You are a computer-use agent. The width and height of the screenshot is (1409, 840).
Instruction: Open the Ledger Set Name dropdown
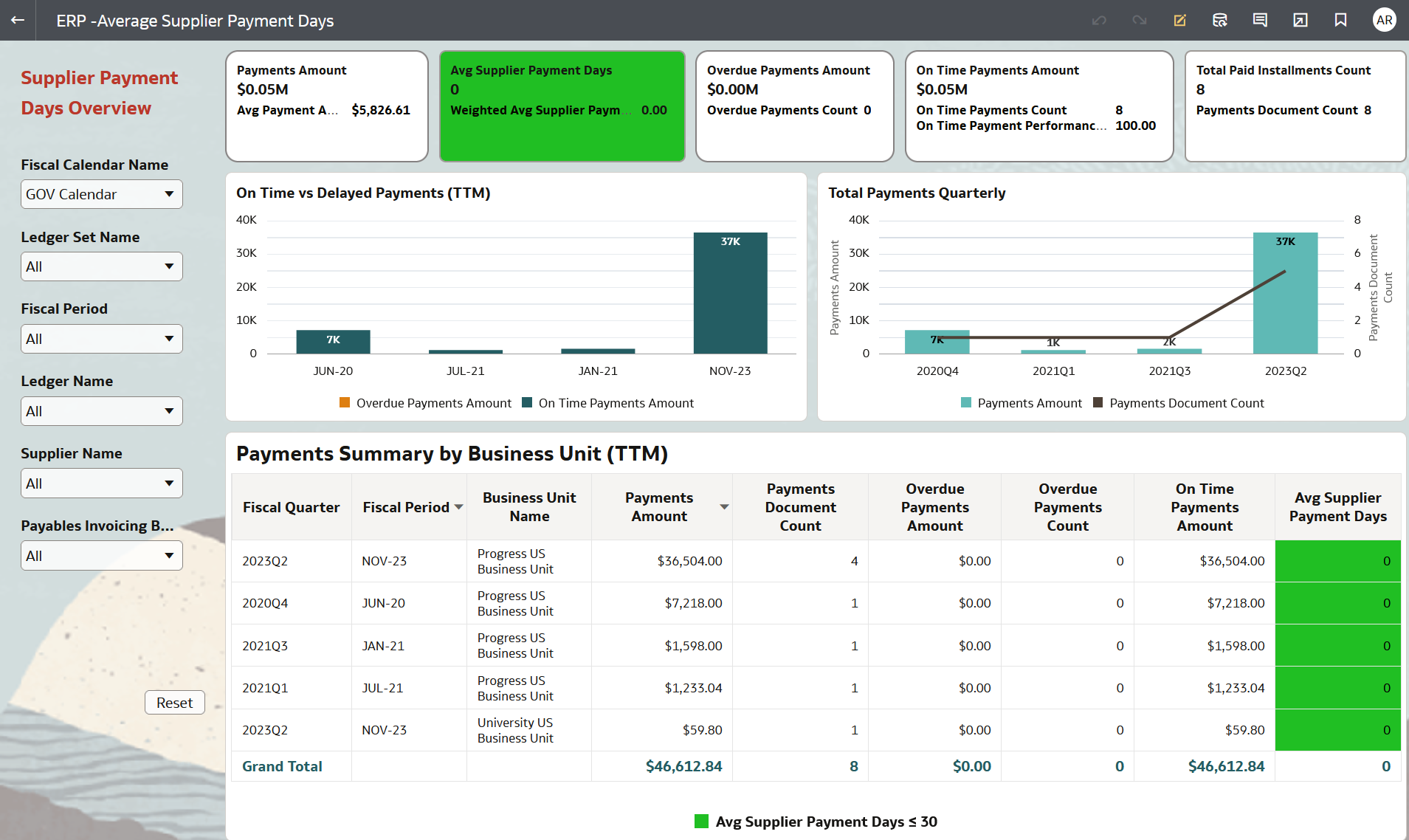pyautogui.click(x=101, y=266)
